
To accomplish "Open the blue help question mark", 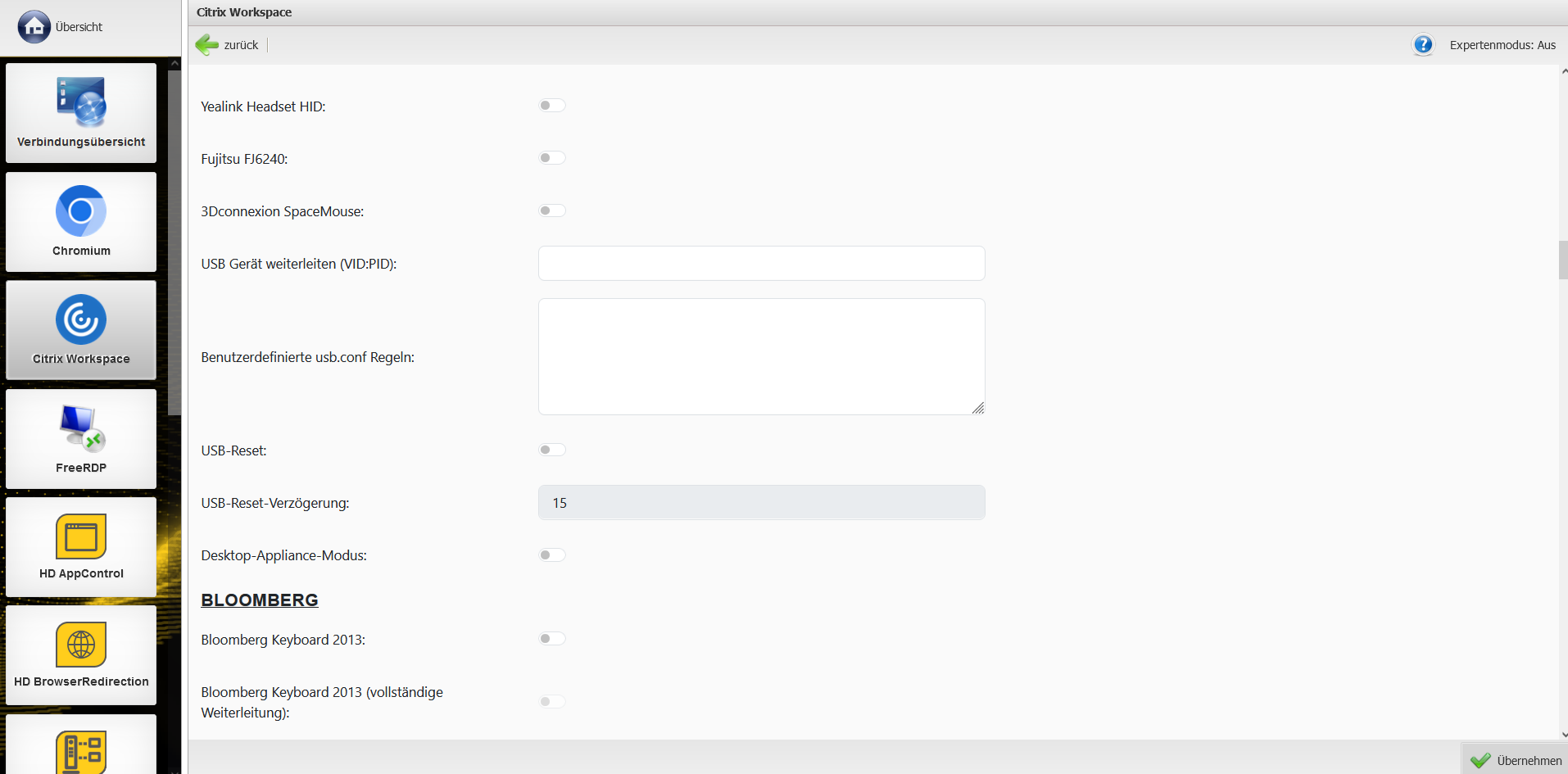I will [x=1423, y=44].
